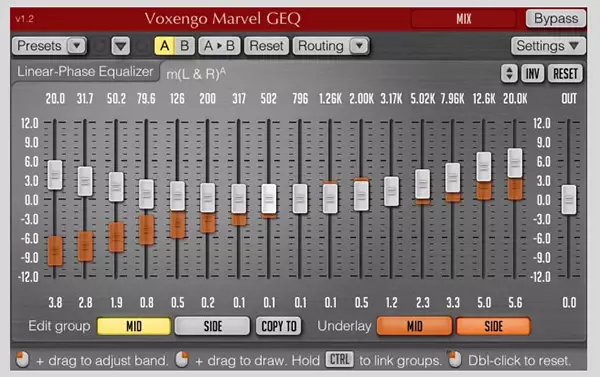This screenshot has height=377, width=600.
Task: Click the 3.8 gain value under 20.0 band
Action: [55, 303]
